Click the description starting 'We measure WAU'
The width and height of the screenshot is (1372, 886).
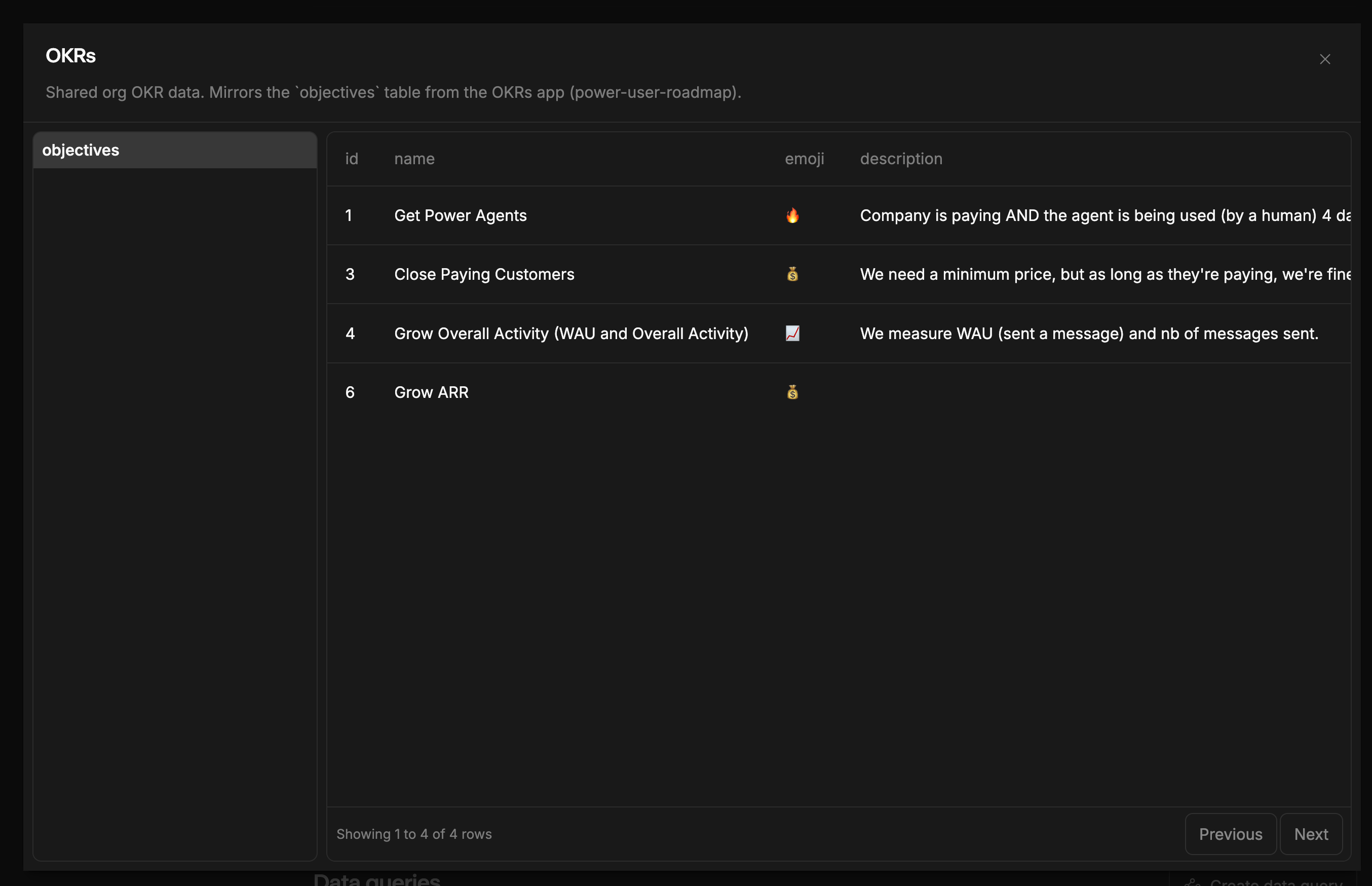pyautogui.click(x=1089, y=334)
